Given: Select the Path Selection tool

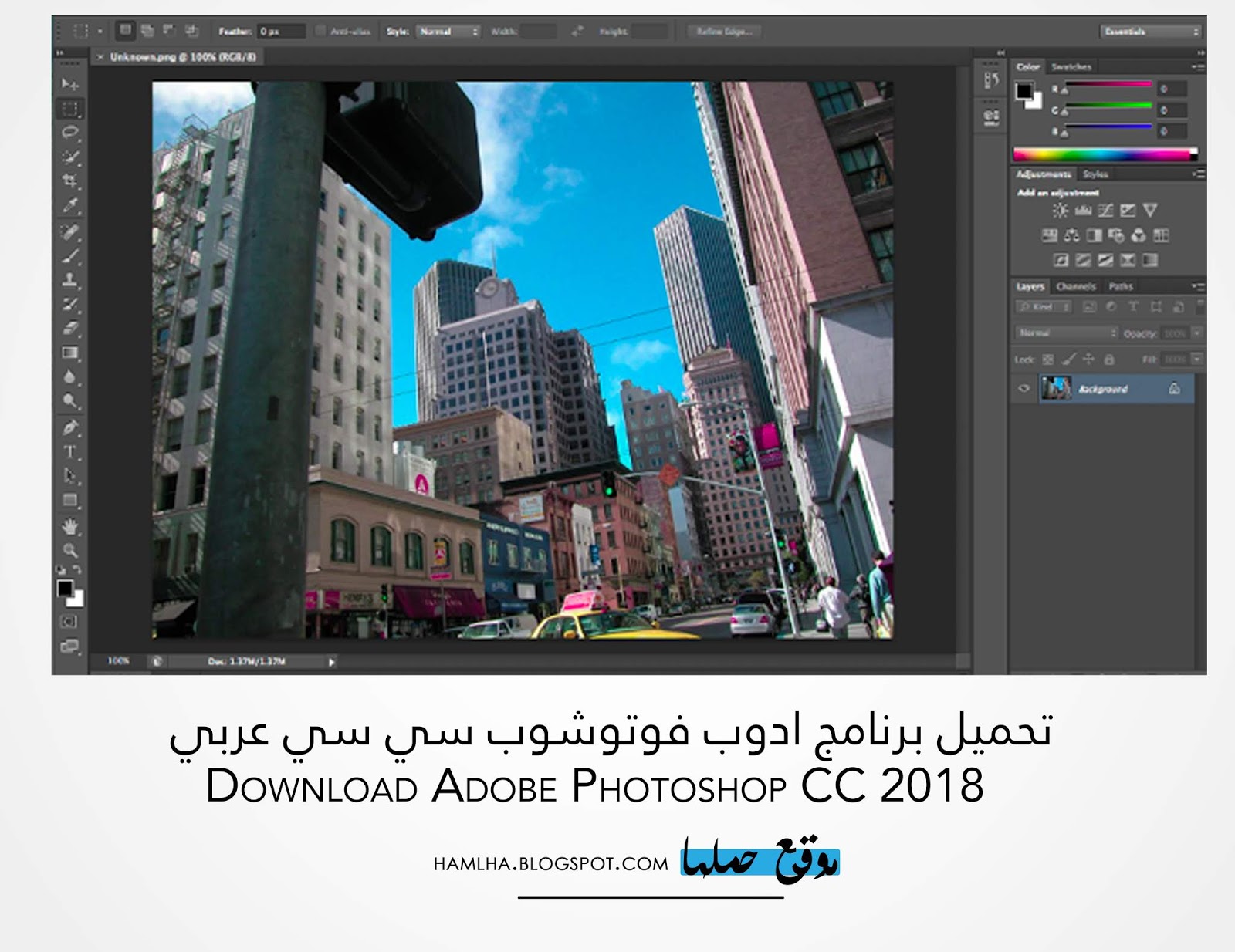Looking at the screenshot, I should [x=70, y=475].
